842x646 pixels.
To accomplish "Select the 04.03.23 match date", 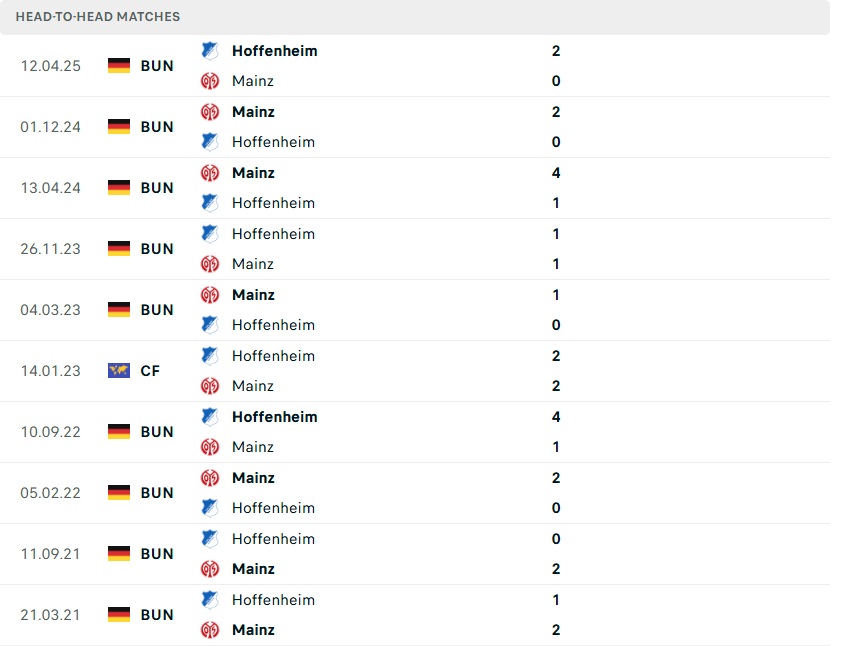I will coord(50,310).
